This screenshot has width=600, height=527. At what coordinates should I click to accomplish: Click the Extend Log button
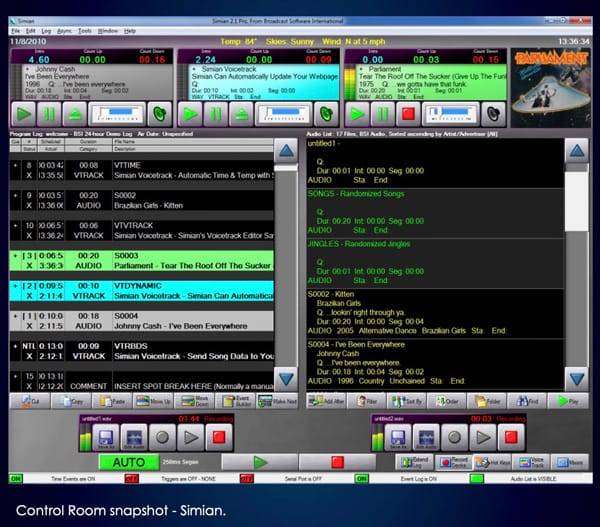414,462
